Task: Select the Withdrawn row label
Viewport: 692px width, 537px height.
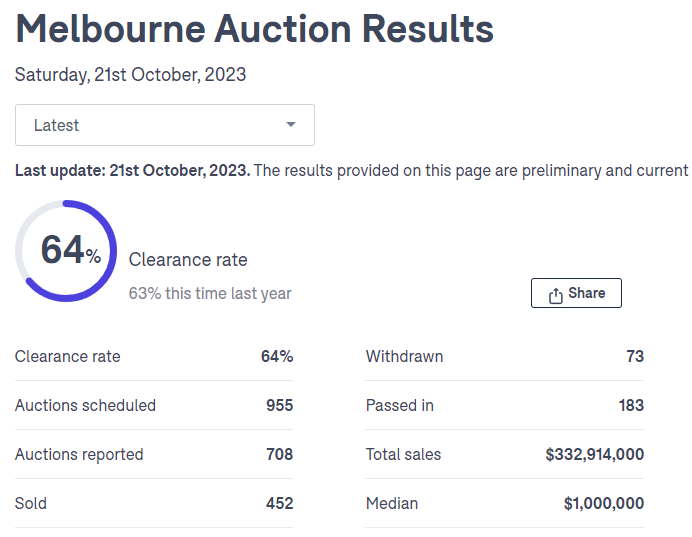Action: point(404,356)
